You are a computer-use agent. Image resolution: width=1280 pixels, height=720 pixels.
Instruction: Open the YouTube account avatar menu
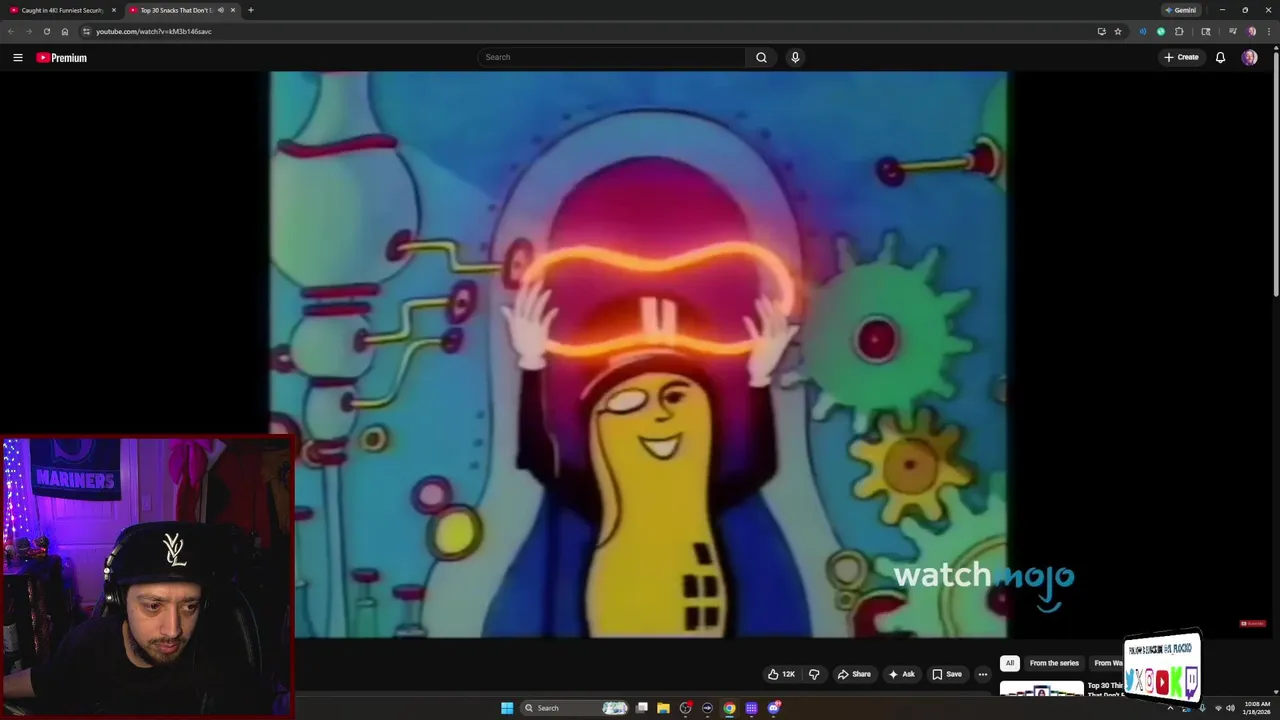tap(1249, 57)
